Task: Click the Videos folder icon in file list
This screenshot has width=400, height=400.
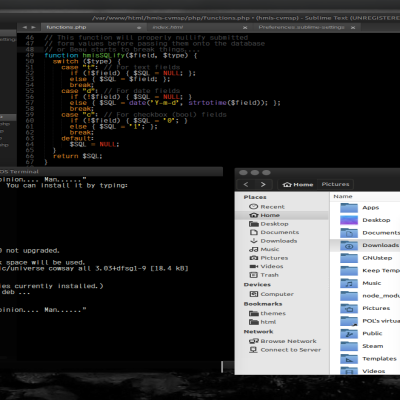Action: point(349,370)
